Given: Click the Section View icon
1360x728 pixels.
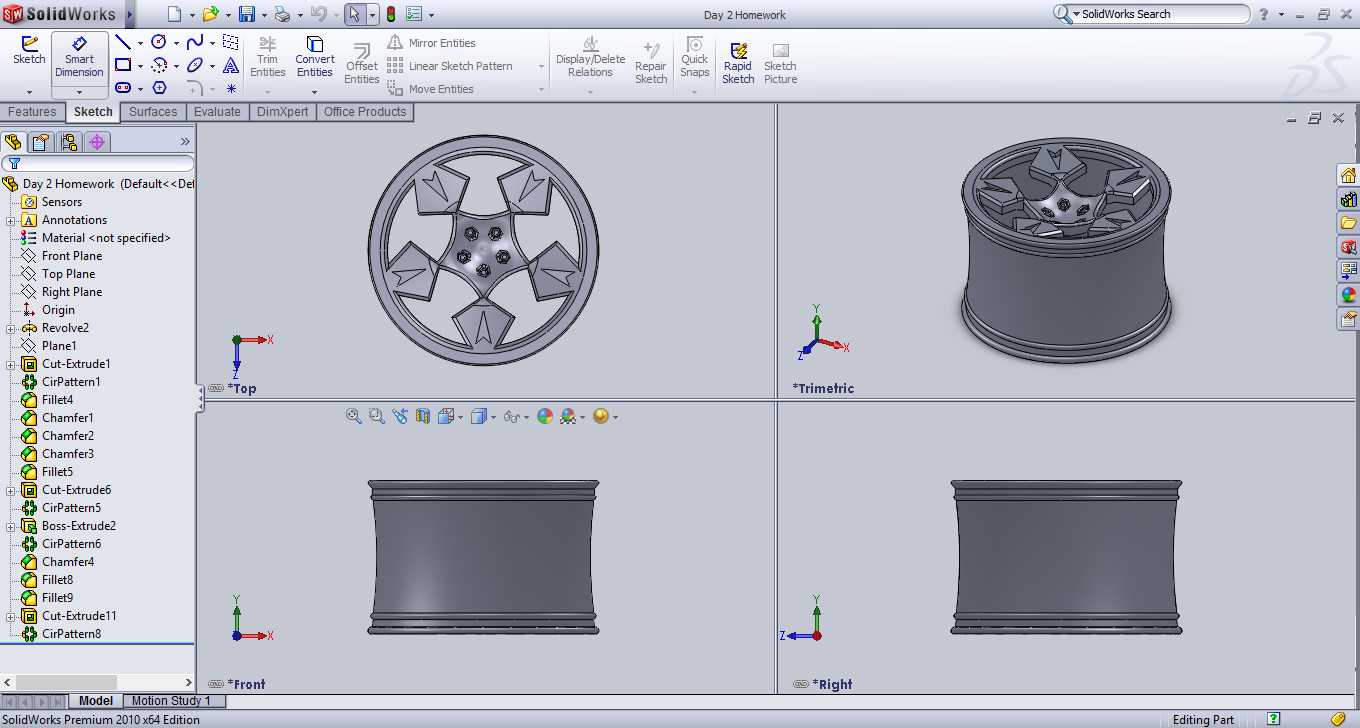Looking at the screenshot, I should pos(422,416).
